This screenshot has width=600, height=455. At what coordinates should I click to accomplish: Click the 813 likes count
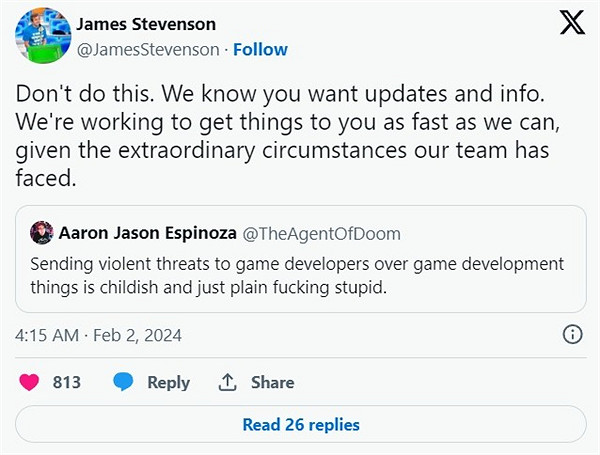66,382
